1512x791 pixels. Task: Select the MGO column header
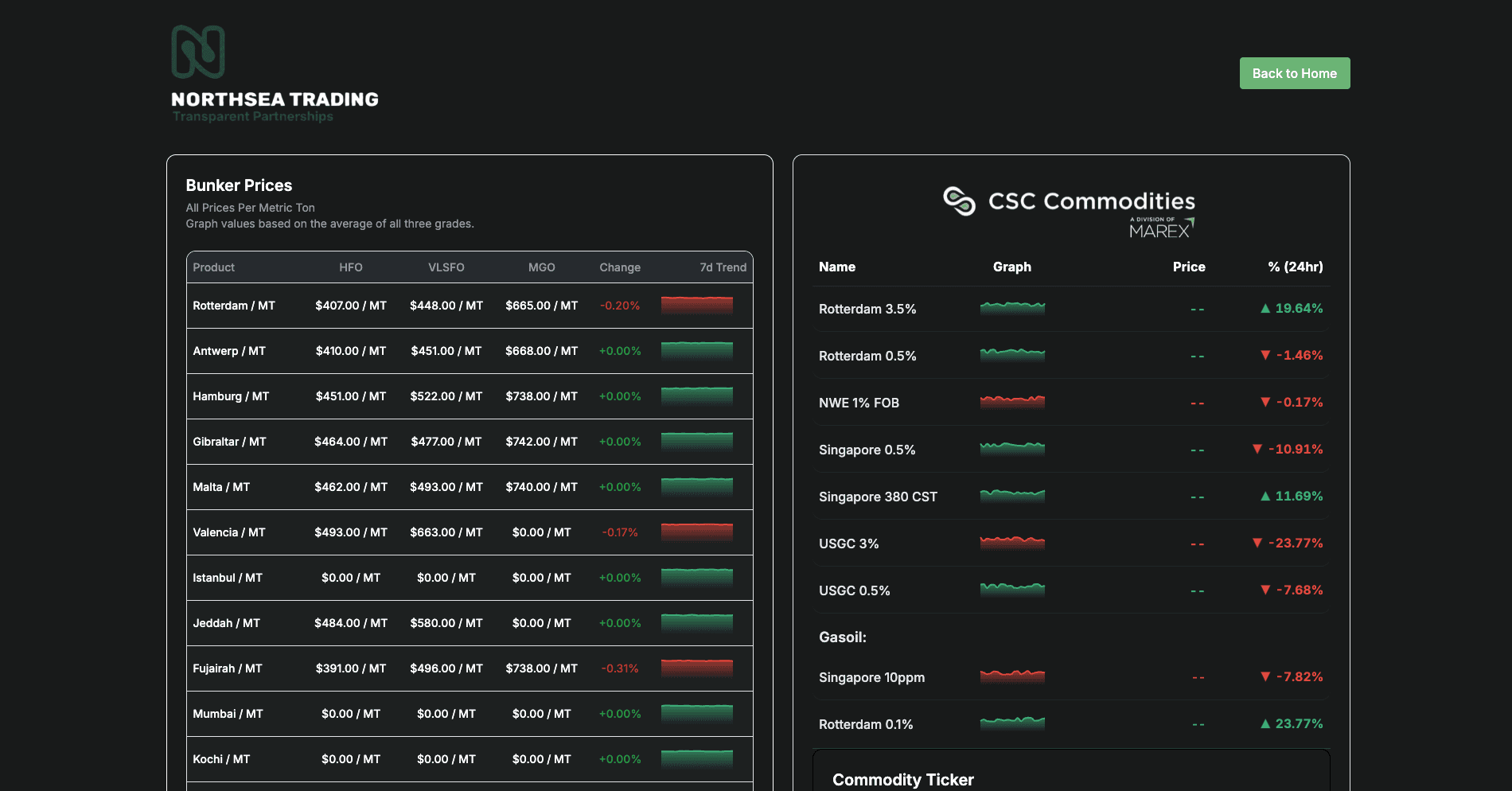tap(542, 267)
